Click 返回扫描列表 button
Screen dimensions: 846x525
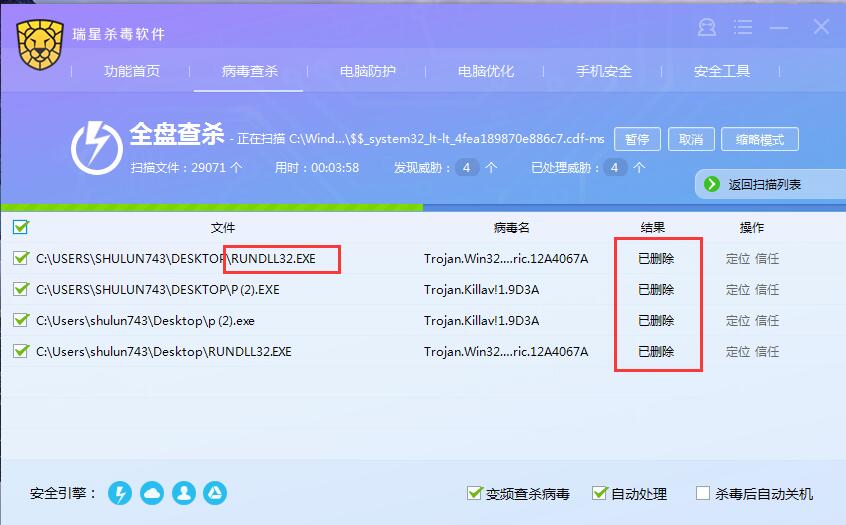pos(770,185)
